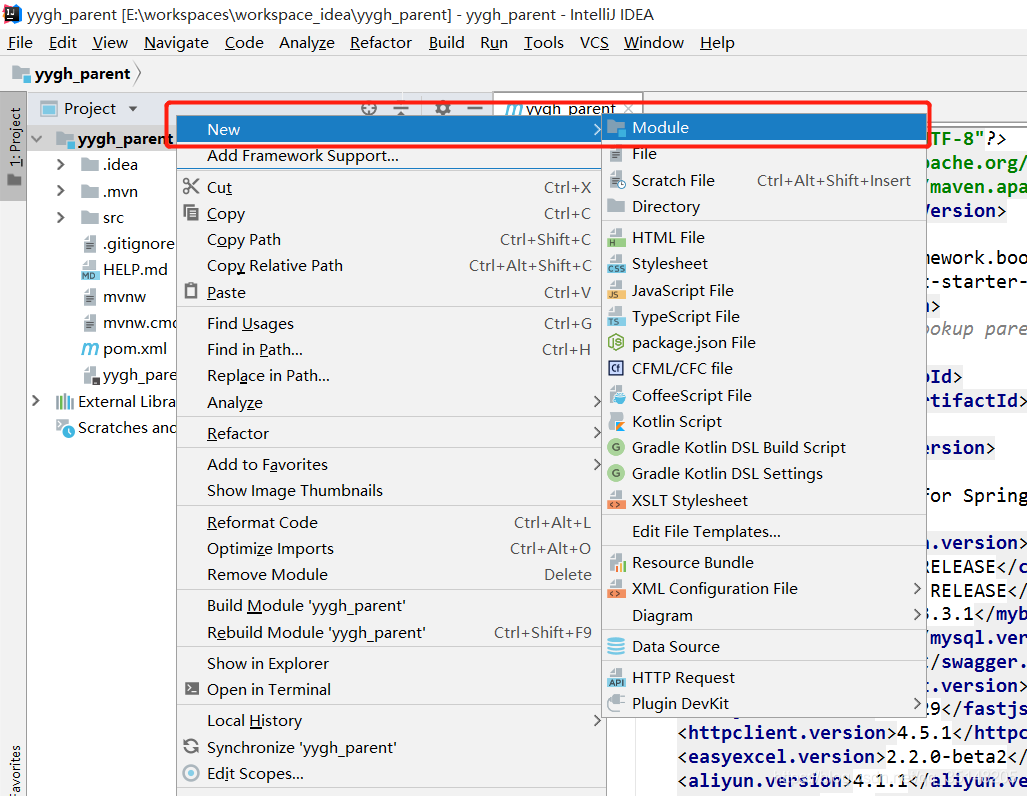
Task: Select .gitignore file in tree
Action: [x=138, y=244]
